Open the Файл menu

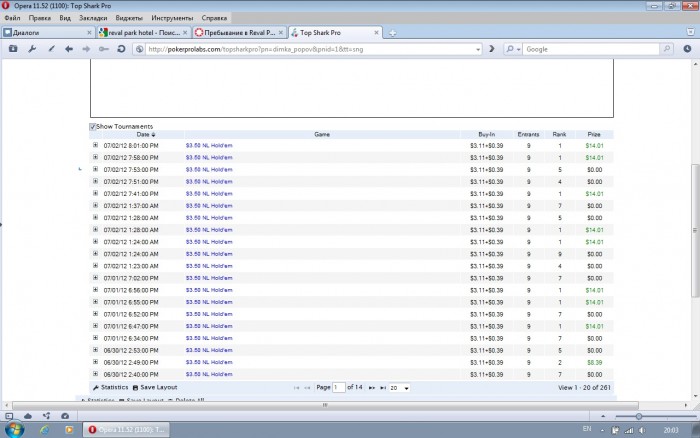(12, 18)
